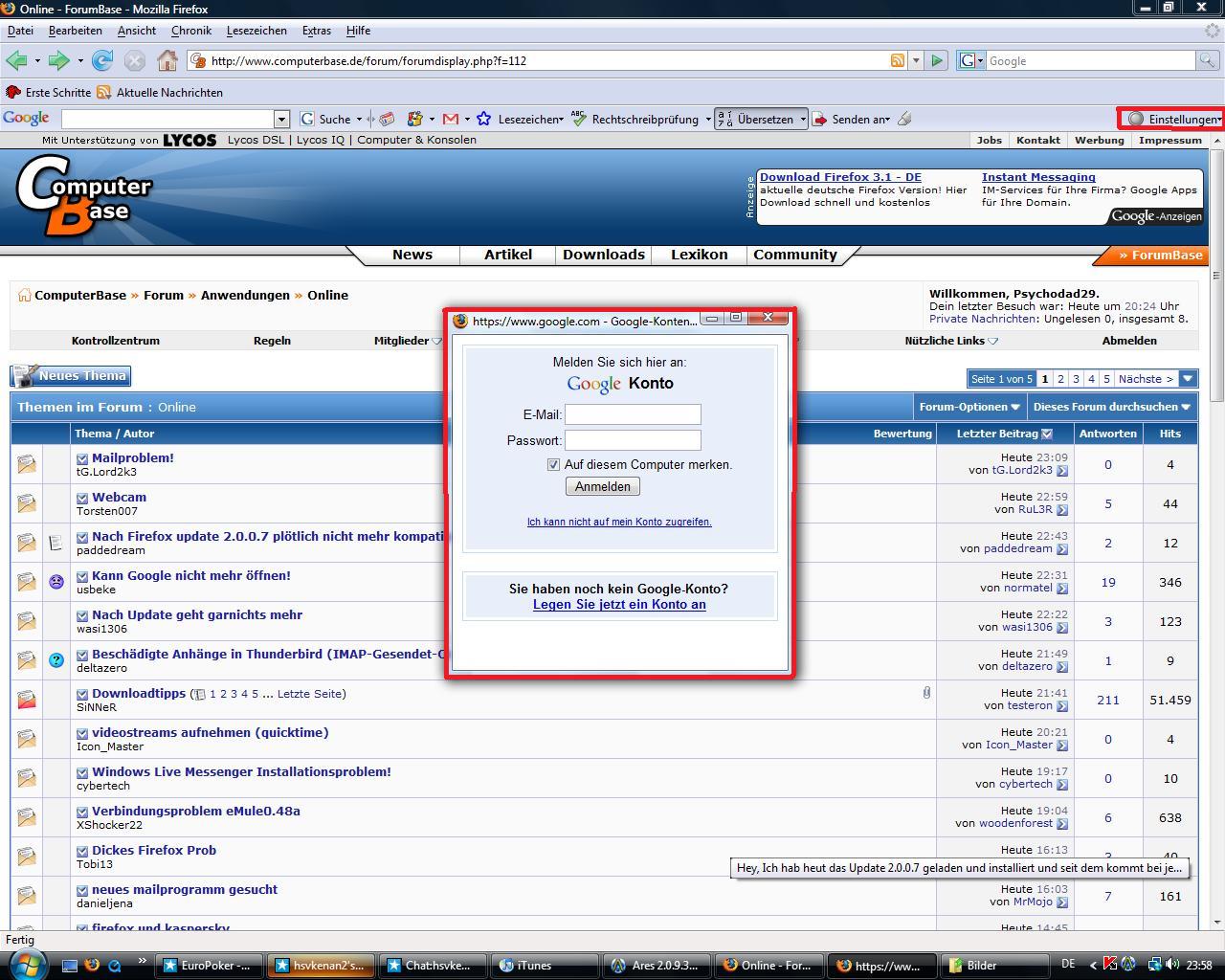Switch to the Downloads site tab

(603, 255)
